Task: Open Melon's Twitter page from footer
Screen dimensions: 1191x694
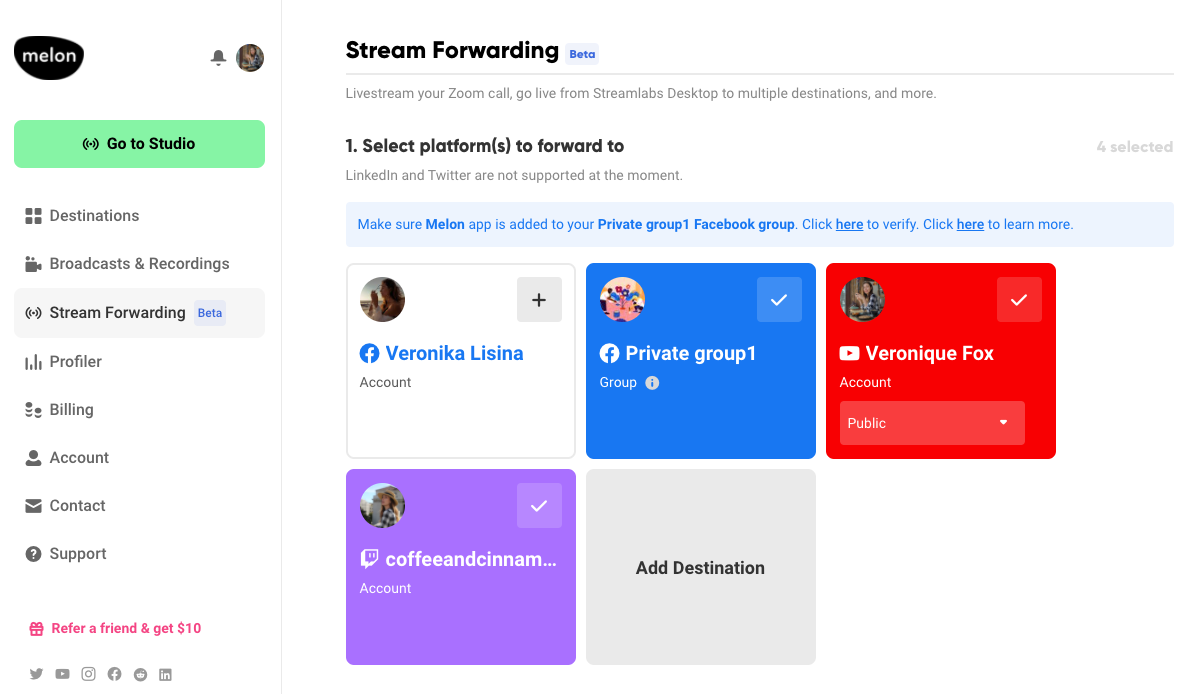Action: pos(36,673)
